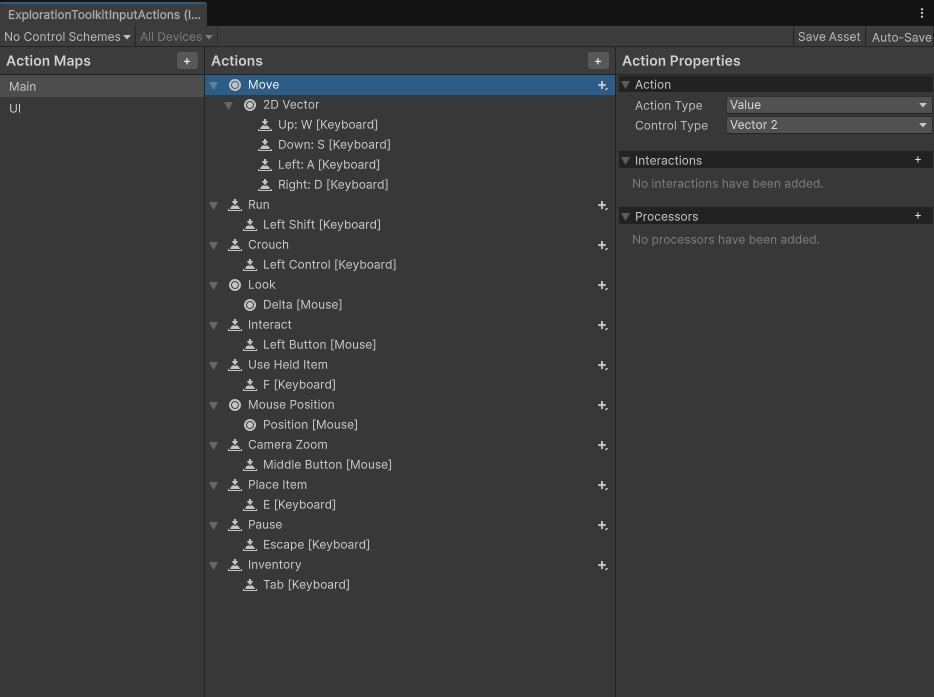Enable Auto-Save for the asset
The image size is (934, 697).
[900, 36]
